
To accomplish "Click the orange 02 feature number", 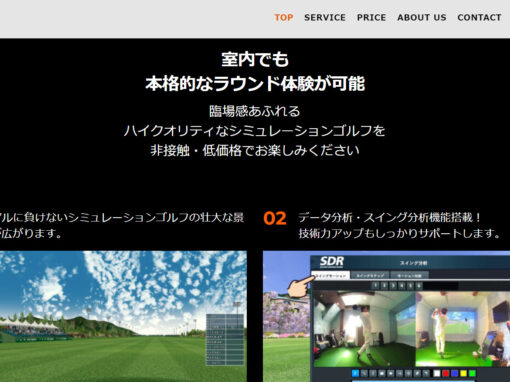I will click(x=275, y=219).
